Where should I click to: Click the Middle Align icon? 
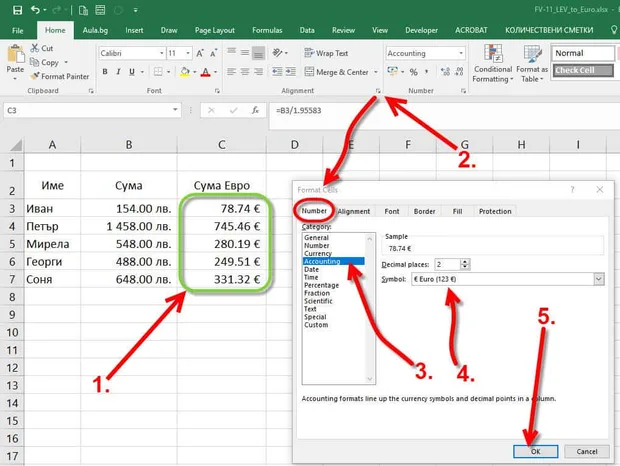tap(245, 52)
